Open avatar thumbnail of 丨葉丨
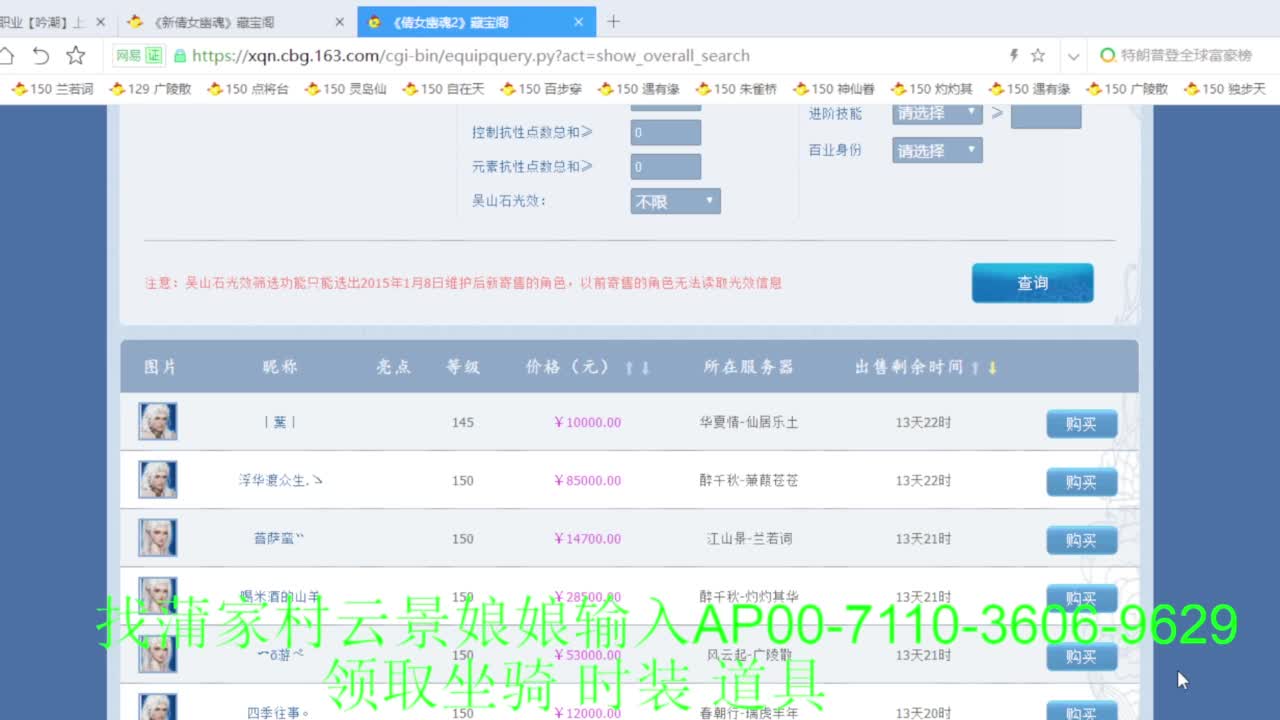Image resolution: width=1280 pixels, height=720 pixels. [x=158, y=422]
